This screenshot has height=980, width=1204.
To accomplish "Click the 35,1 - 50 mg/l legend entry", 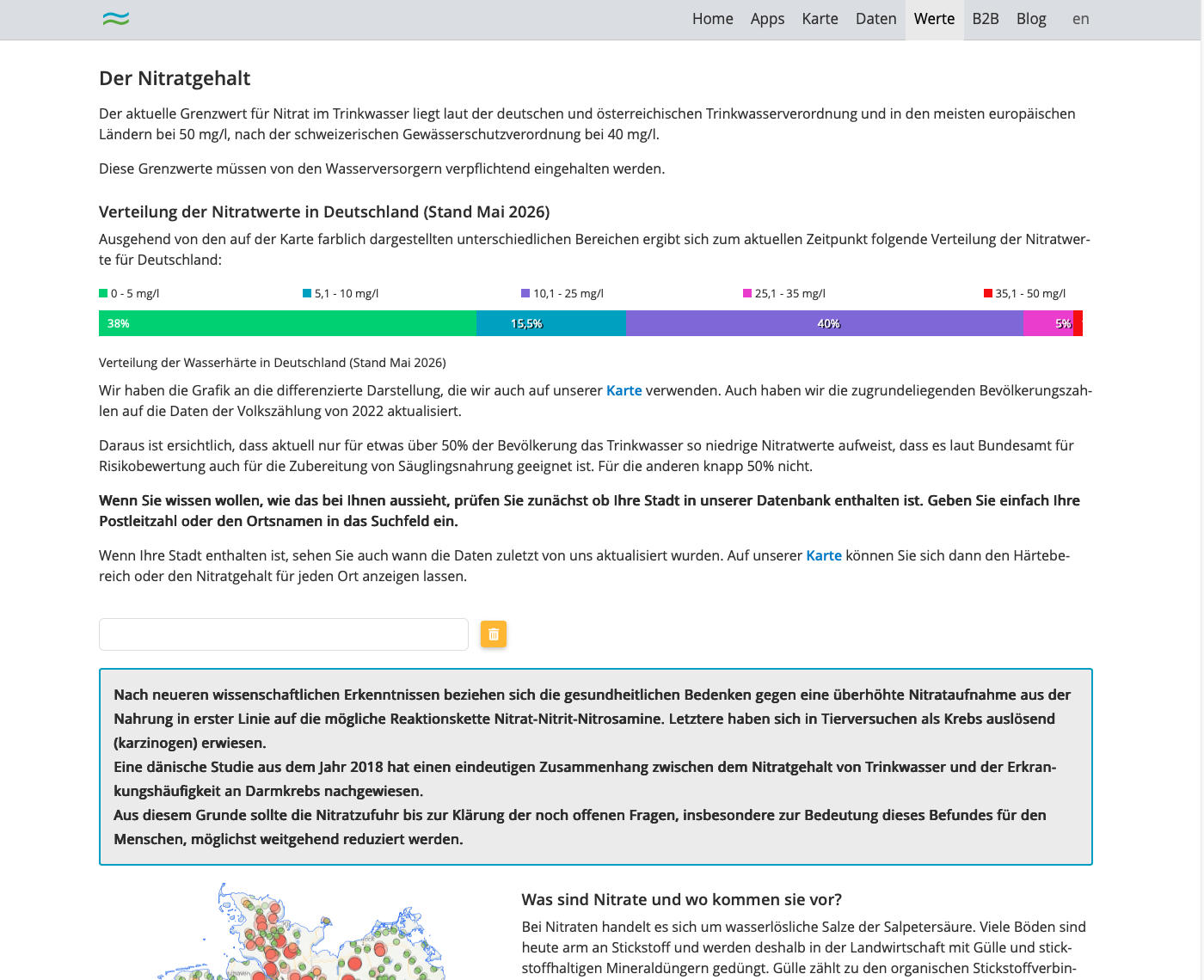I will point(1024,293).
